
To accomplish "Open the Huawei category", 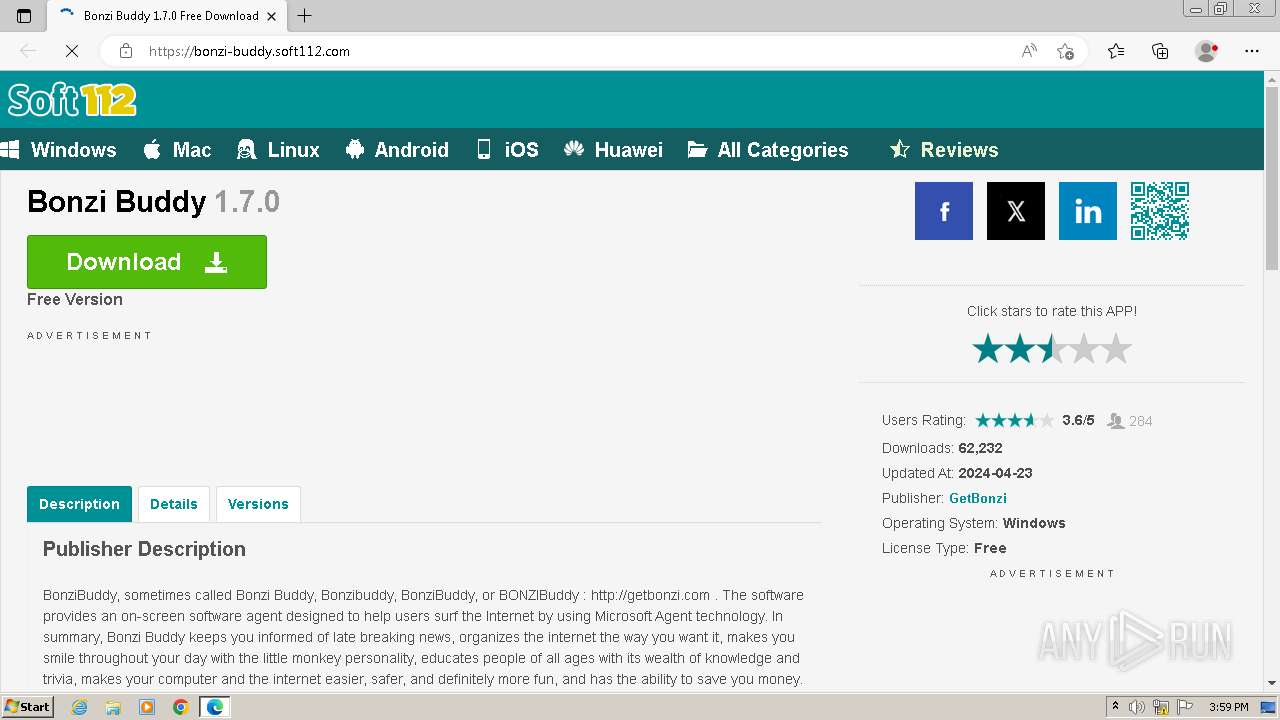I will (x=613, y=150).
